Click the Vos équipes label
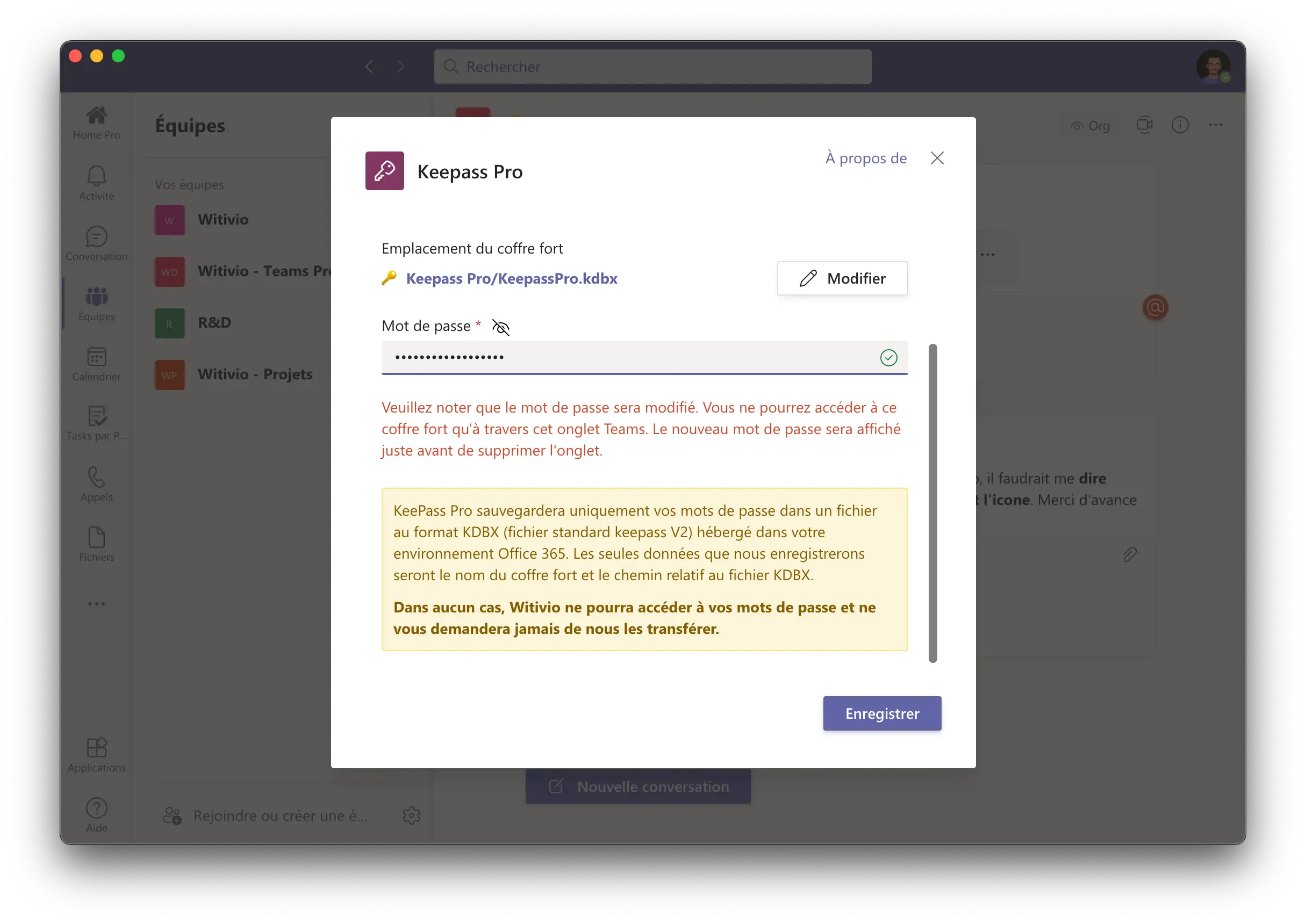This screenshot has width=1306, height=924. click(x=189, y=184)
